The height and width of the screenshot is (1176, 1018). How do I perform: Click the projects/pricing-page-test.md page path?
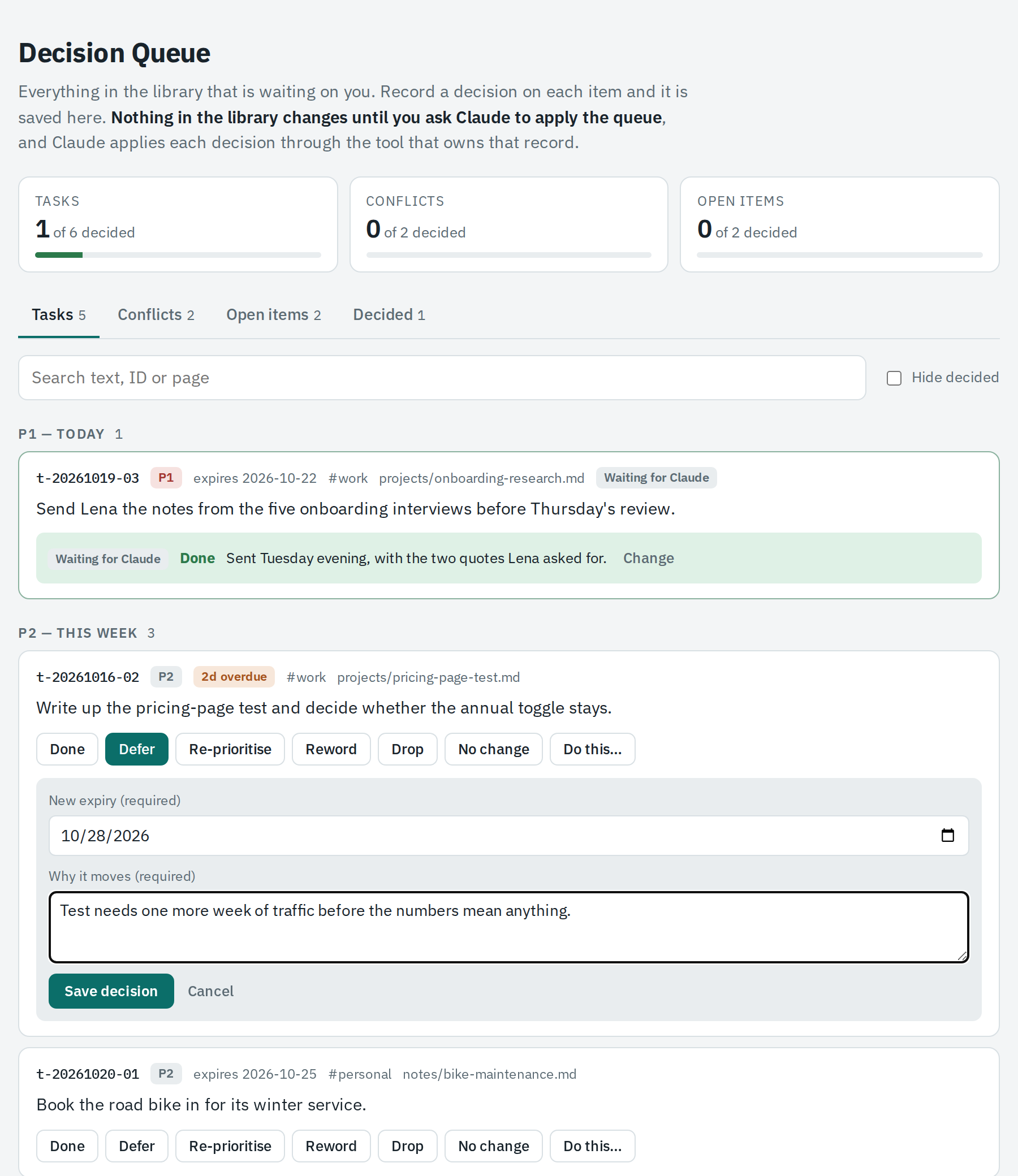click(x=428, y=677)
